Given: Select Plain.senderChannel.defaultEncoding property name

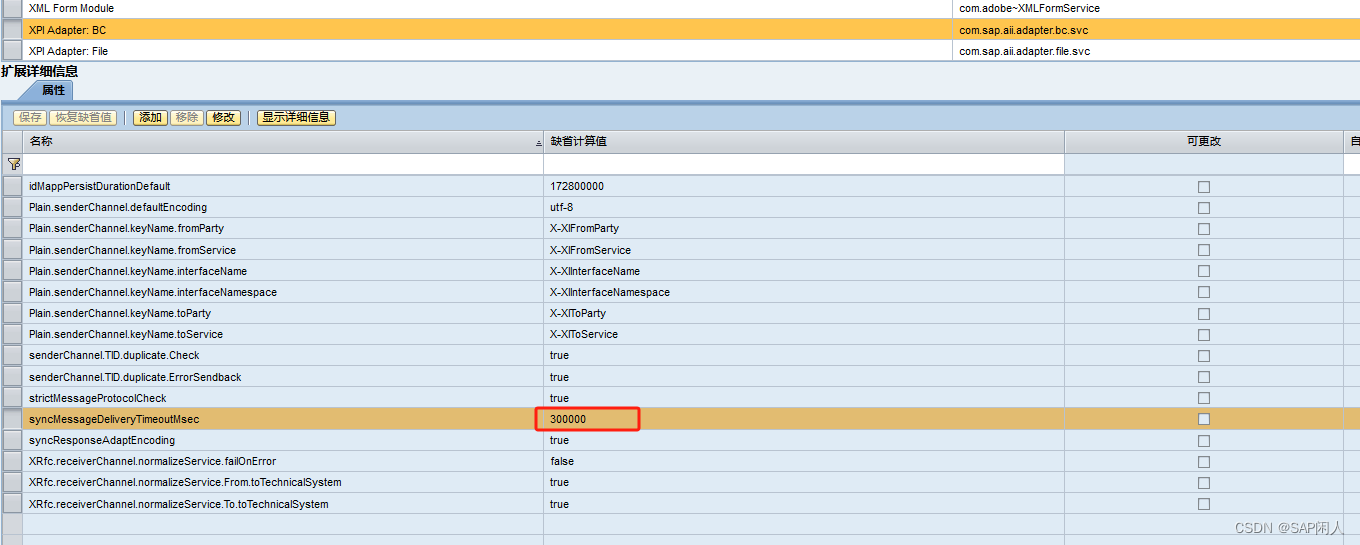Looking at the screenshot, I should [x=118, y=208].
